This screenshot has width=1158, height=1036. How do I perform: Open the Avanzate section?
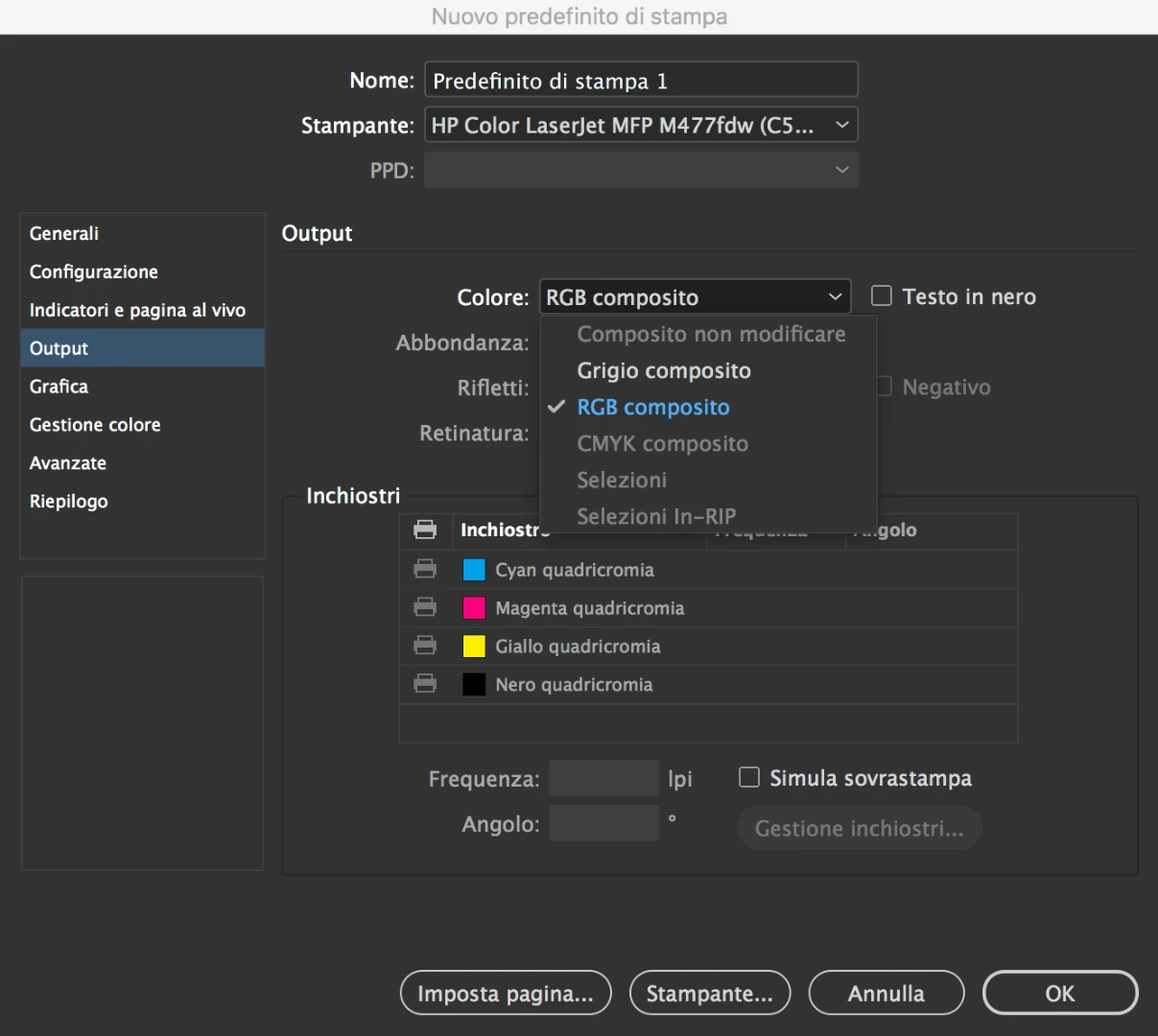coord(142,462)
